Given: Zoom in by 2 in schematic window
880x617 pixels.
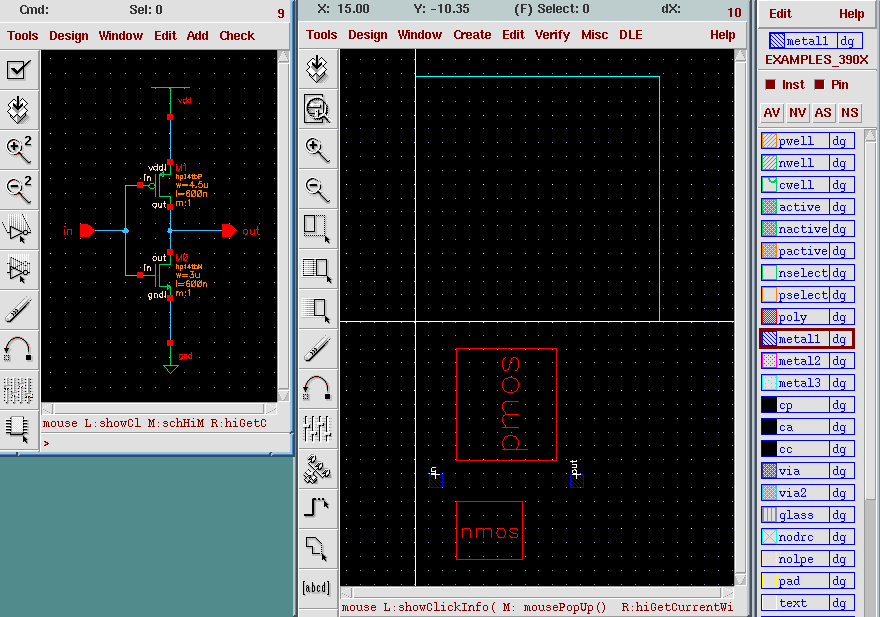Looking at the screenshot, I should tap(19, 149).
